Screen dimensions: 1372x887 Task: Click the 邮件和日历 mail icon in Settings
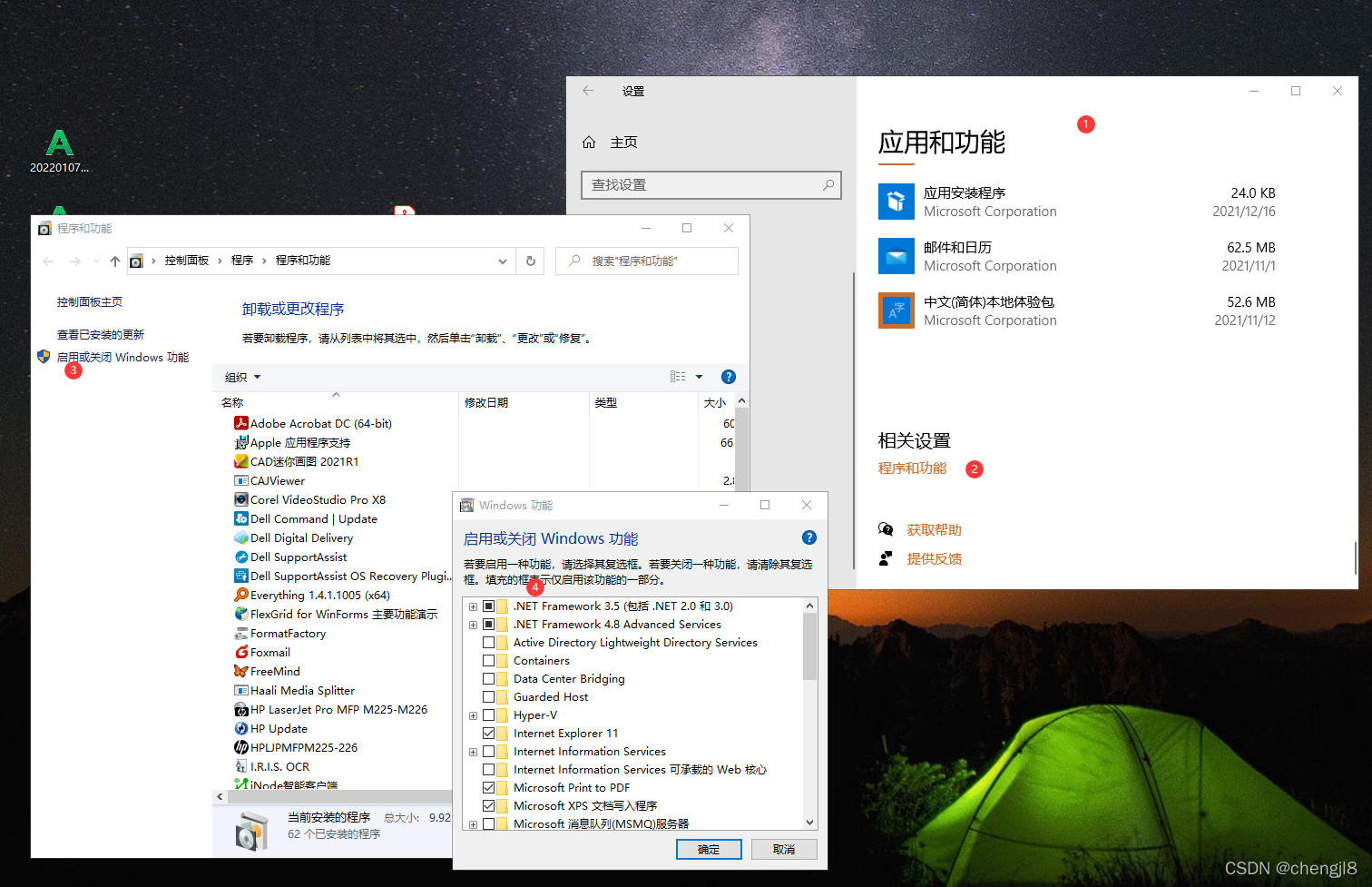pyautogui.click(x=897, y=256)
